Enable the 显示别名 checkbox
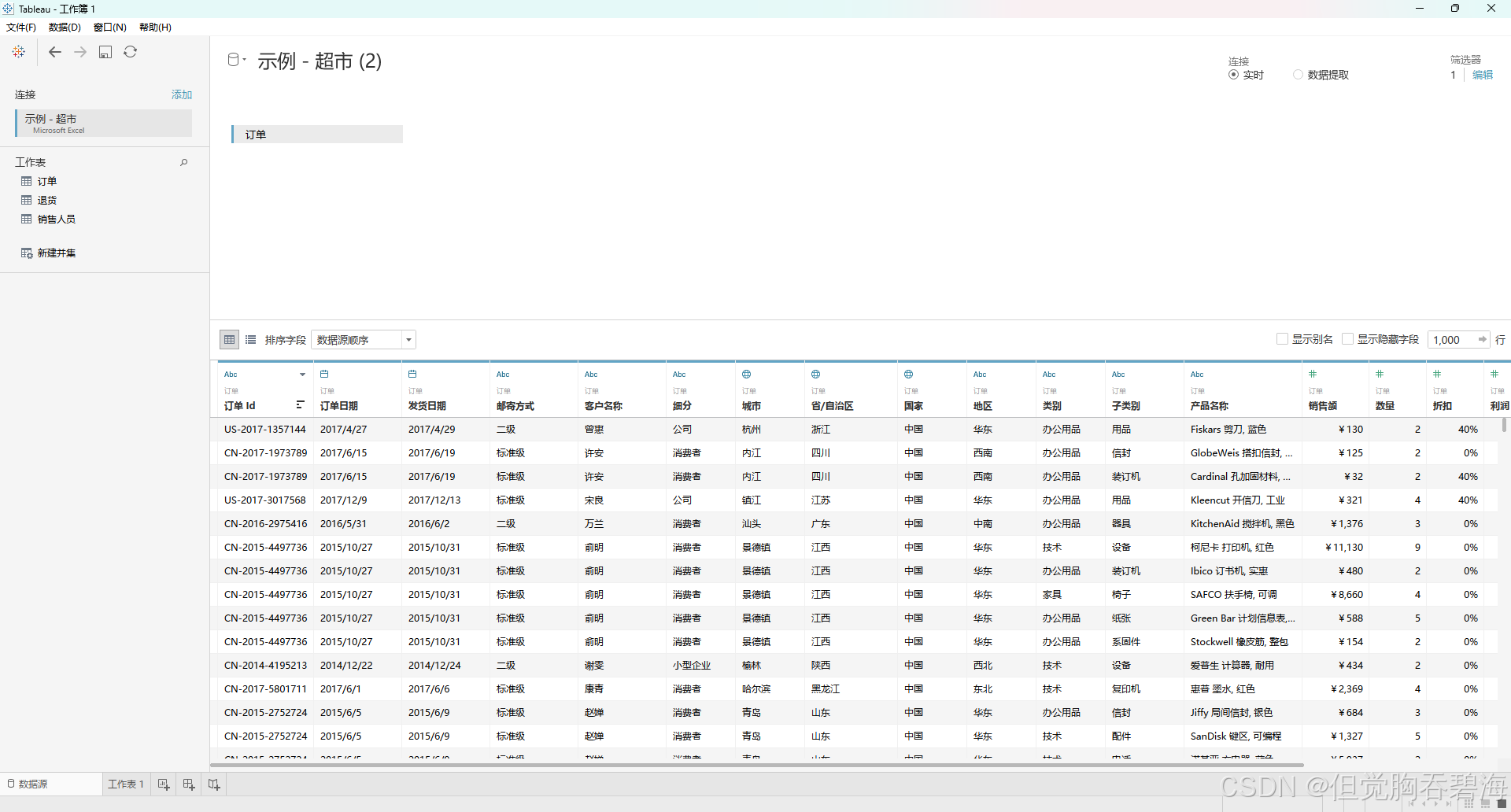Image resolution: width=1511 pixels, height=812 pixels. pos(1282,339)
